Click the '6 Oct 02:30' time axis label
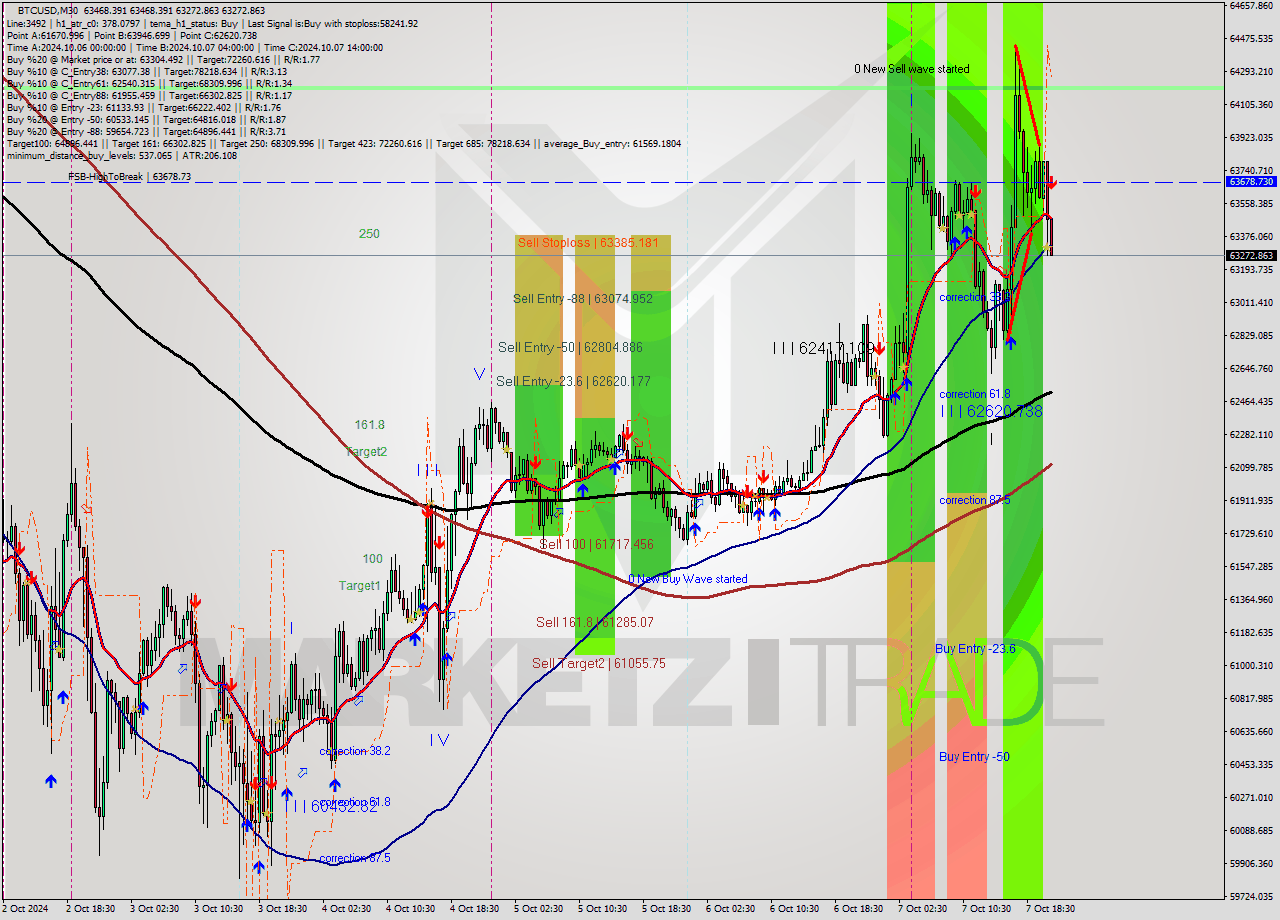 tap(730, 909)
